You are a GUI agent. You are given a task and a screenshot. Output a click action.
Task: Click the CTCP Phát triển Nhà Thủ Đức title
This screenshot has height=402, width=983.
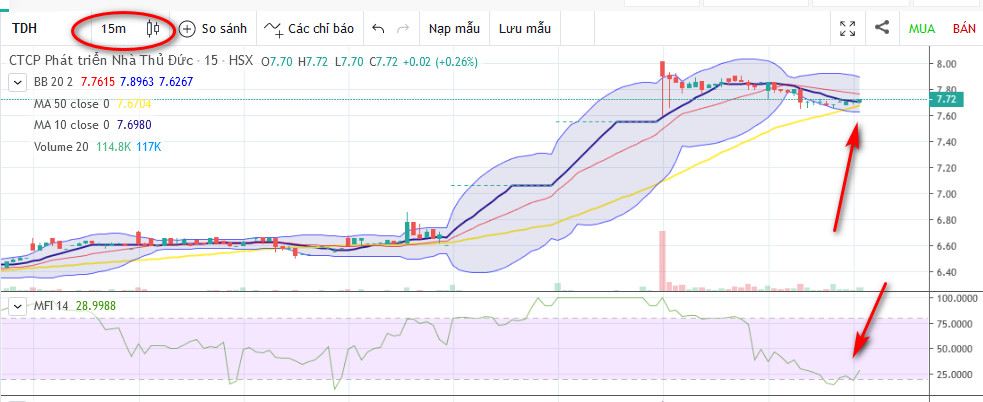99,61
